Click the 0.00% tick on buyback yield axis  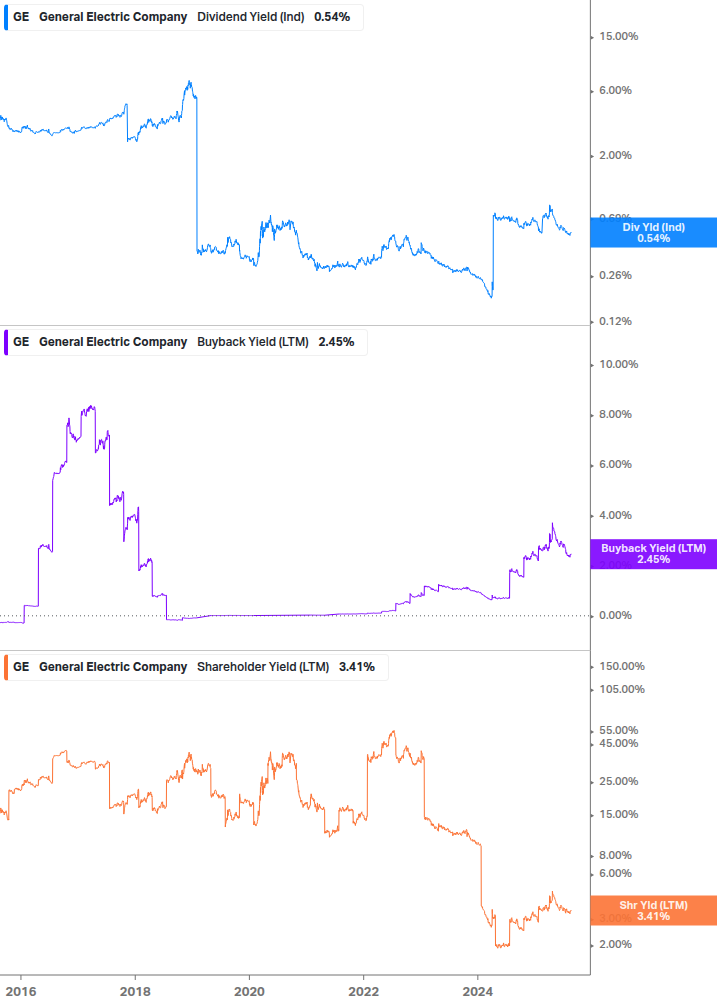[615, 615]
